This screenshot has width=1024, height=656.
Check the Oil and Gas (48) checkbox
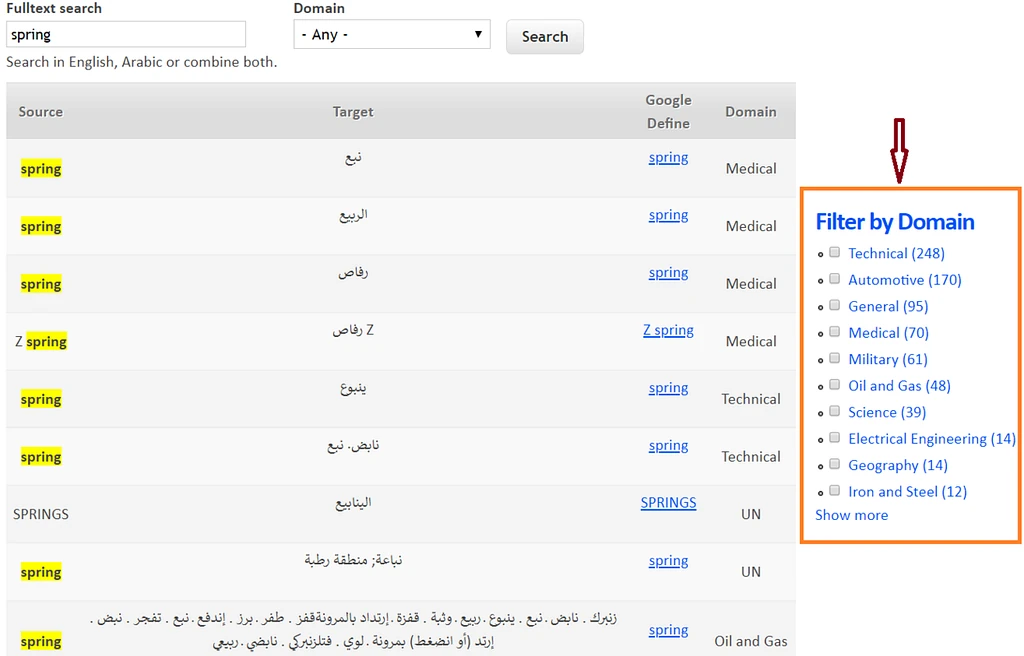pos(835,385)
